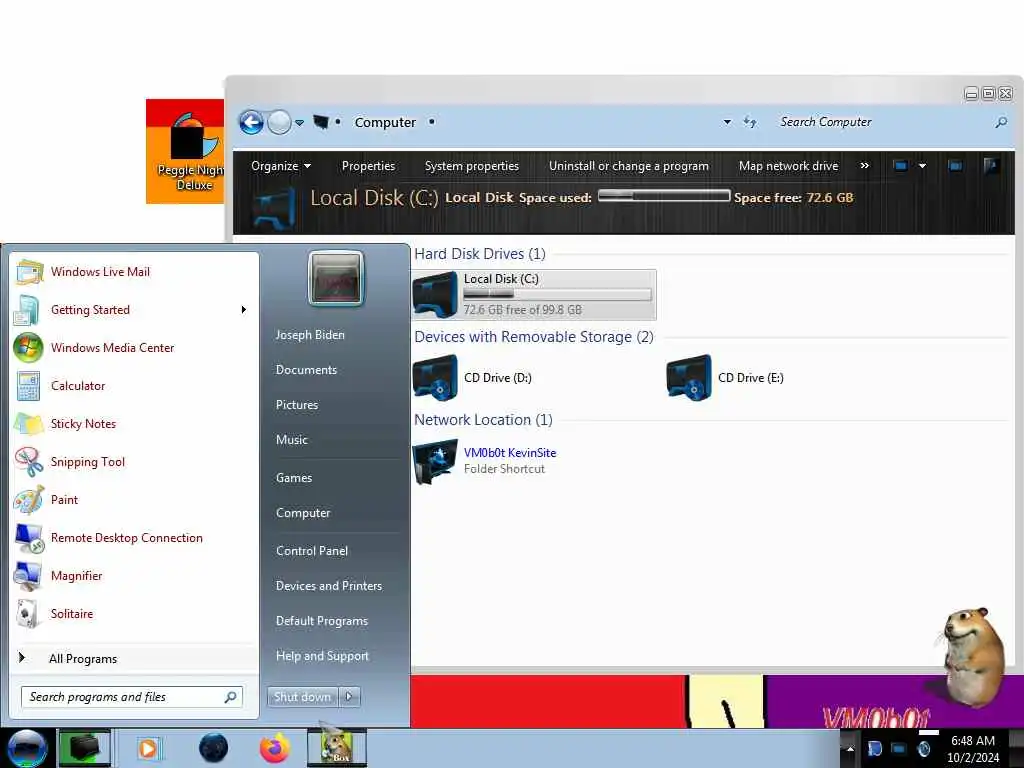Open Games from the Start menu
This screenshot has width=1024, height=768.
[x=294, y=478]
